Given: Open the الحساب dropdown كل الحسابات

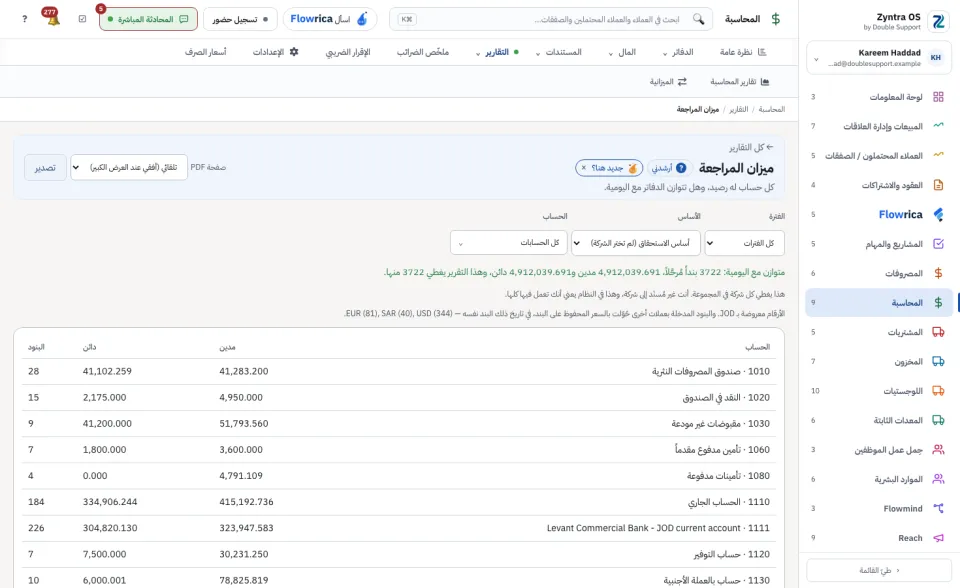Looking at the screenshot, I should (x=509, y=243).
